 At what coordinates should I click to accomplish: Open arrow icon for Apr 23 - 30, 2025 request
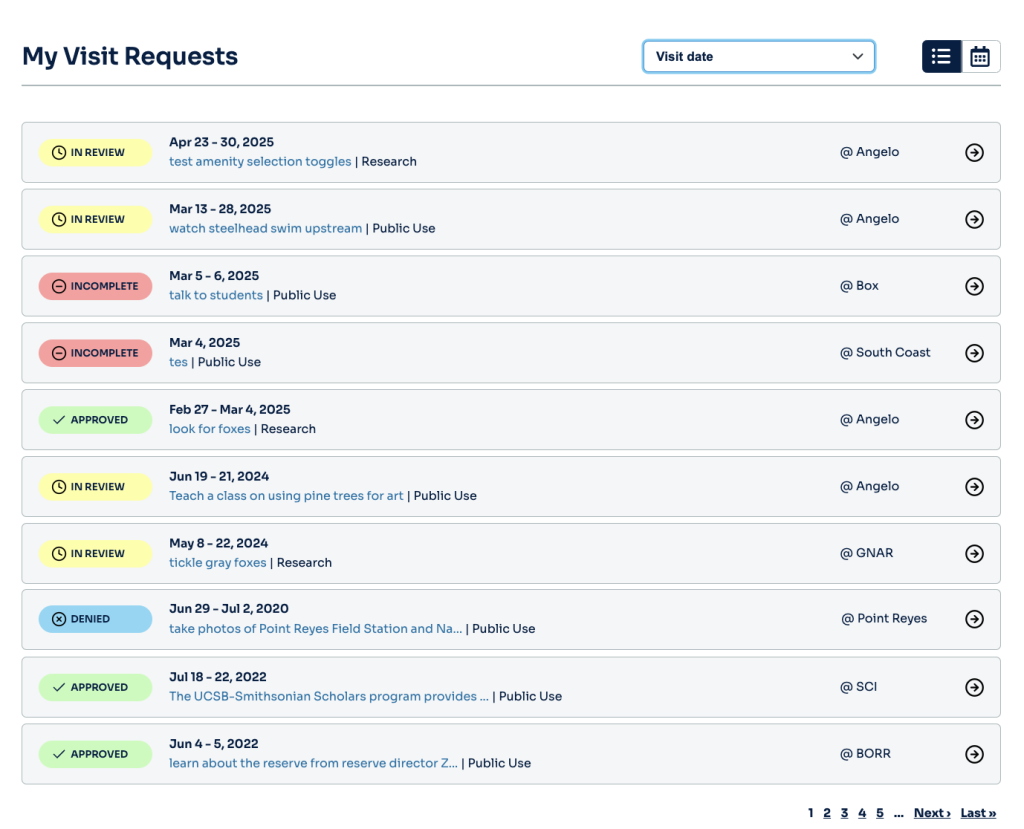coord(974,152)
